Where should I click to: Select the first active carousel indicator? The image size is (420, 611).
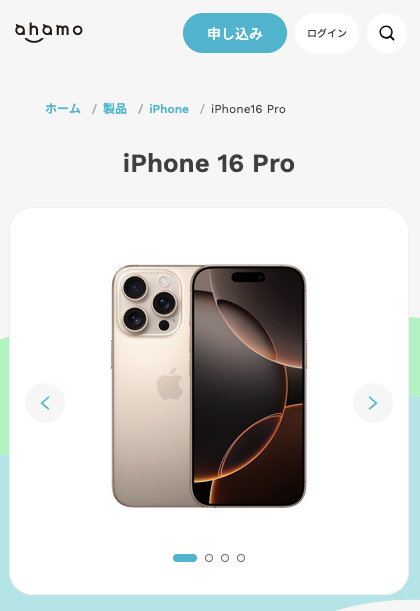tap(185, 558)
